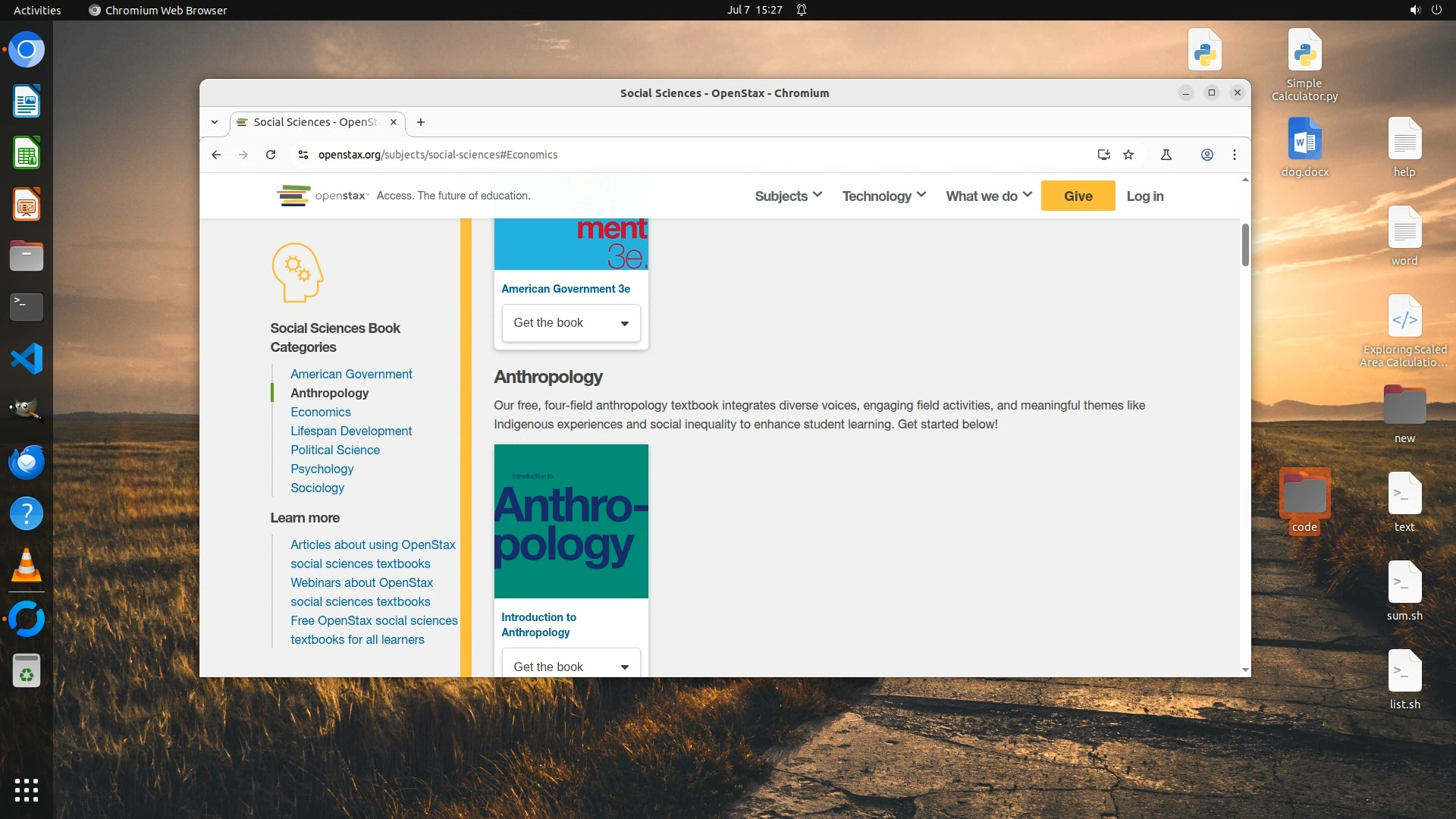This screenshot has width=1456, height=819.
Task: Click the back navigation arrow
Action: [x=216, y=155]
